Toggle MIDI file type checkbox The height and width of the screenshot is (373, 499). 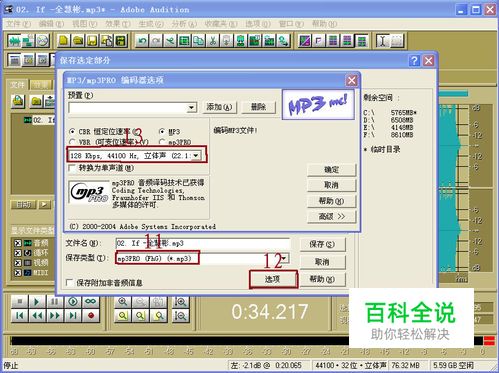tap(18, 273)
